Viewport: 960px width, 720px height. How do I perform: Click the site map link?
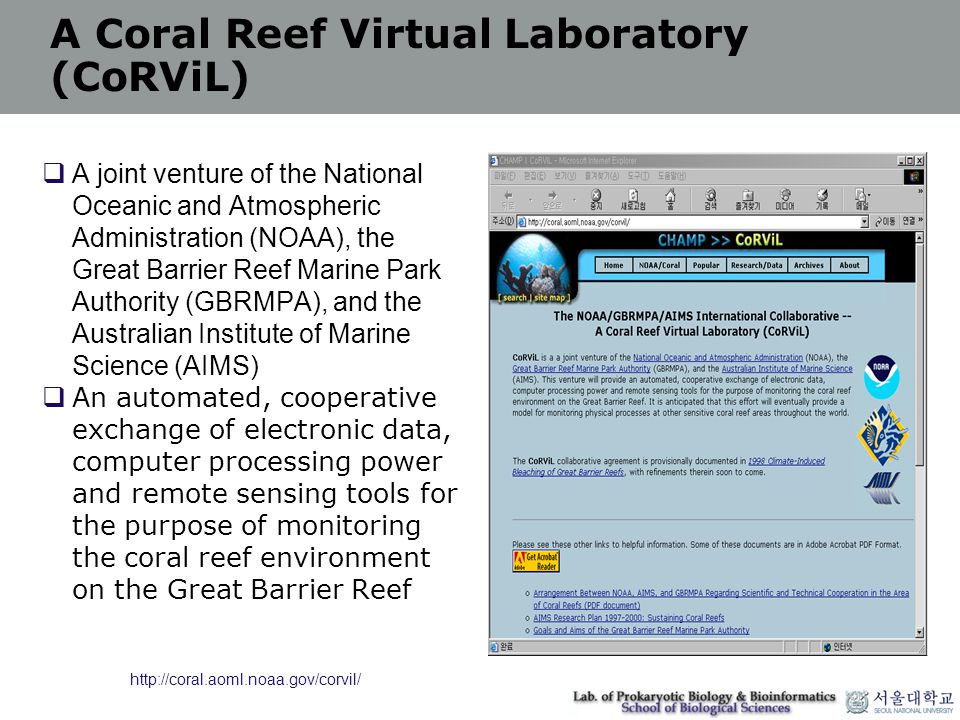point(550,298)
